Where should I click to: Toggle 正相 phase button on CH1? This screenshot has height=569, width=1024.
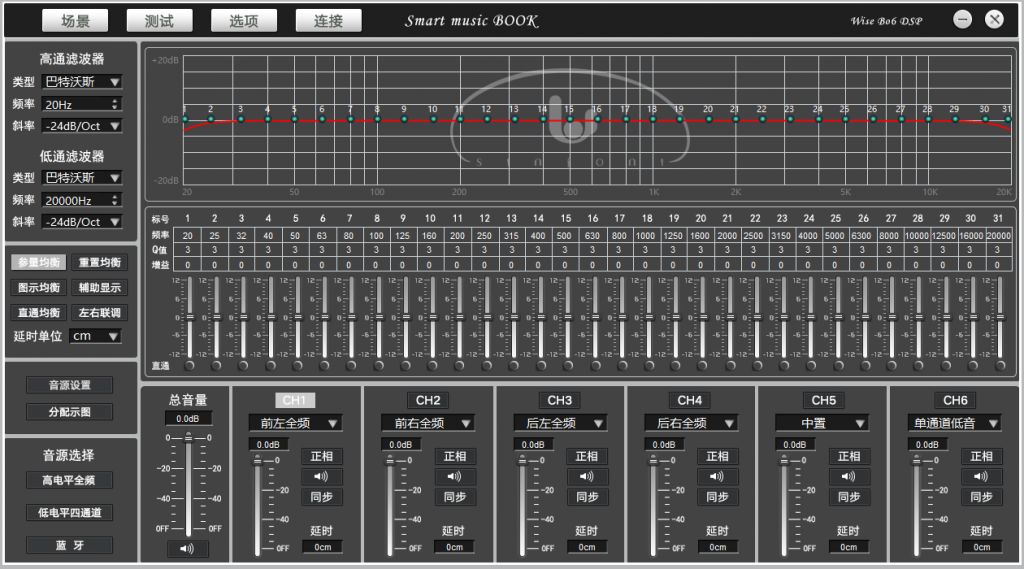(x=321, y=456)
